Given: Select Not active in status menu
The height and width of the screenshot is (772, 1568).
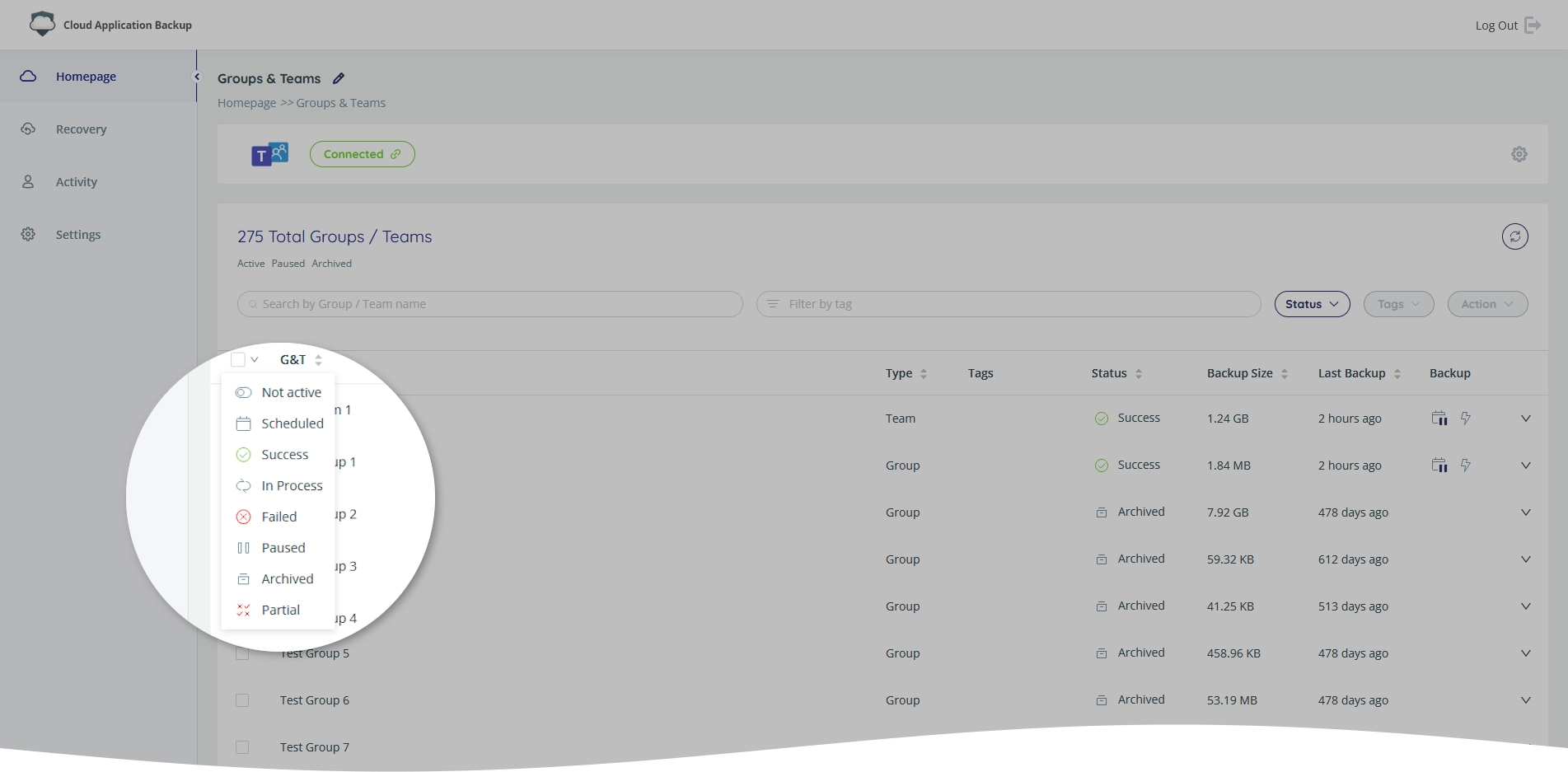Looking at the screenshot, I should tap(278, 392).
